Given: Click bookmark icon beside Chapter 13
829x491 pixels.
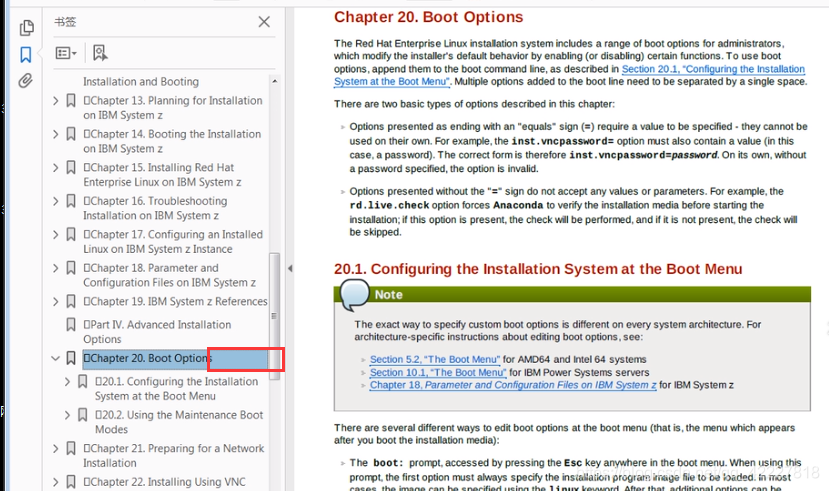Looking at the screenshot, I should (x=71, y=100).
